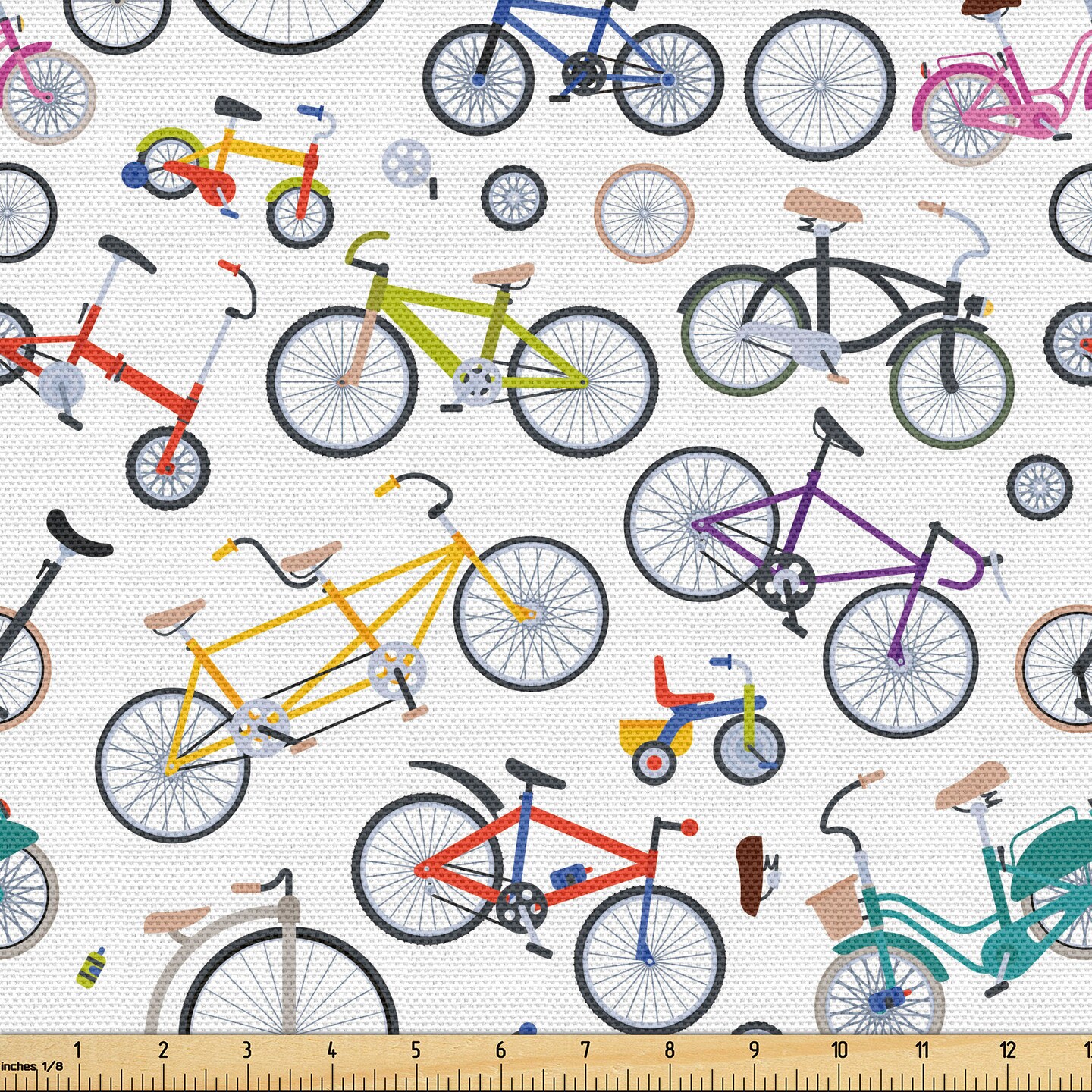This screenshot has height=1092, width=1092.
Task: Click the small water bottle near bottom left
Action: pyautogui.click(x=90, y=968)
